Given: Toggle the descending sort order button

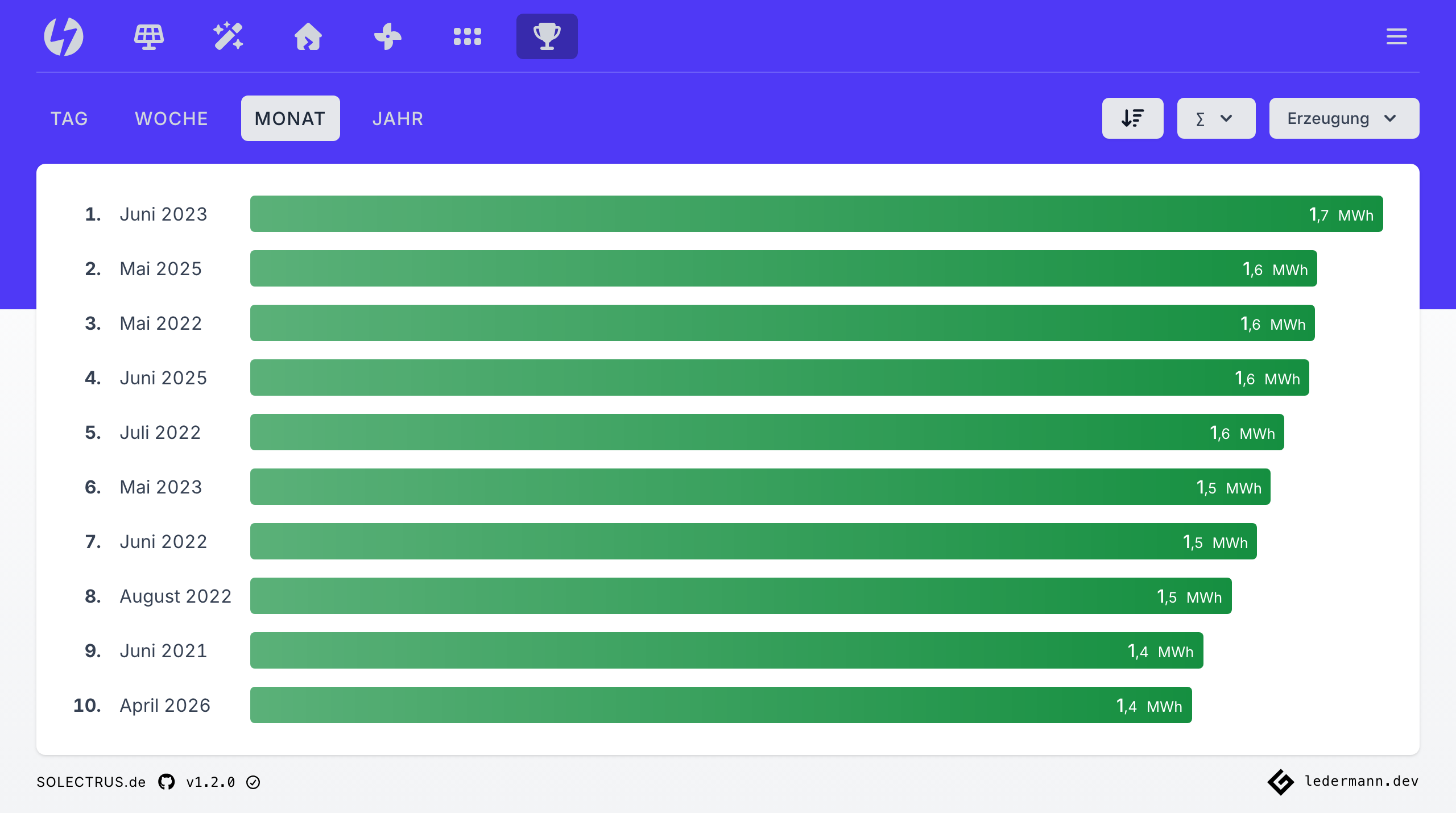Looking at the screenshot, I should tap(1133, 118).
